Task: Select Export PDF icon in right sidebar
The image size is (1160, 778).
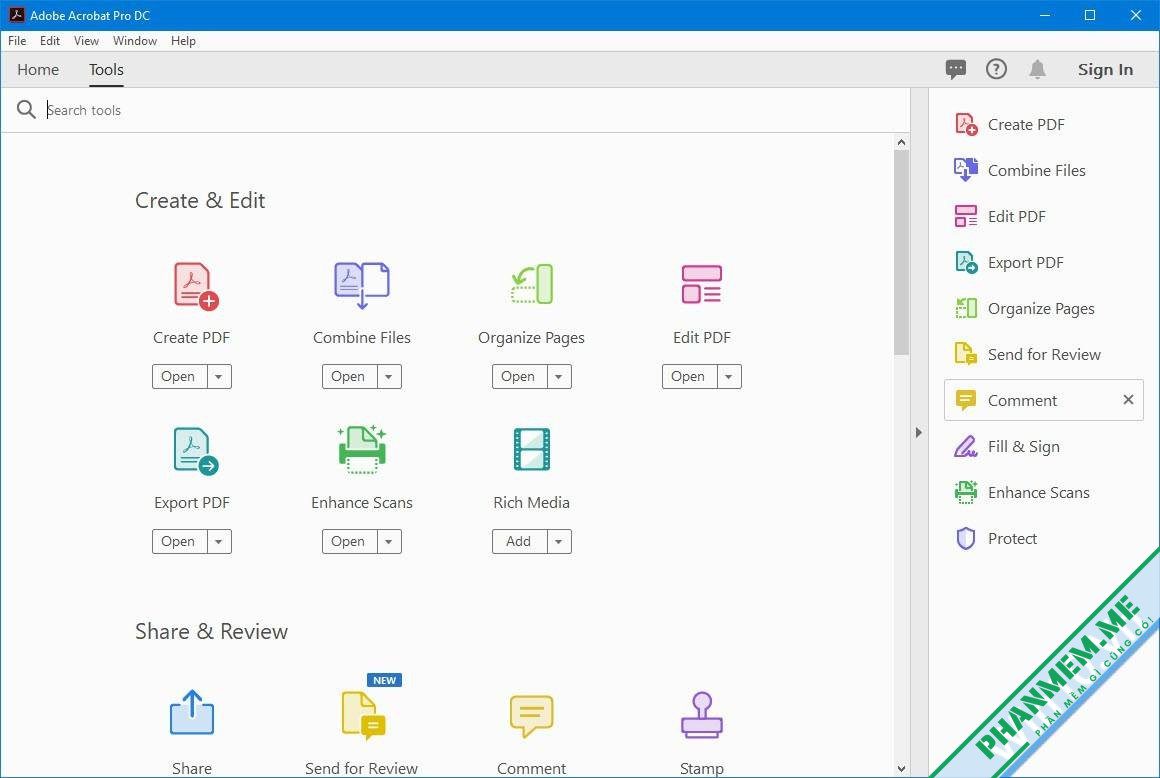Action: click(965, 263)
